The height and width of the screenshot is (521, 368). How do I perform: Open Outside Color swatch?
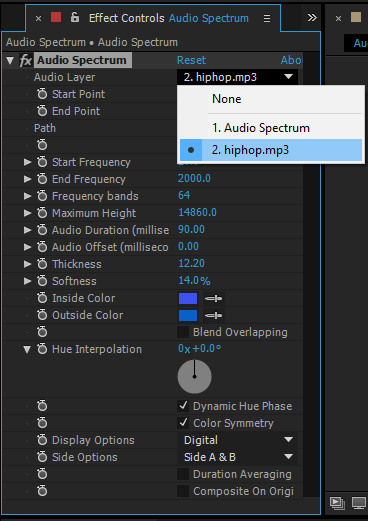pyautogui.click(x=188, y=315)
